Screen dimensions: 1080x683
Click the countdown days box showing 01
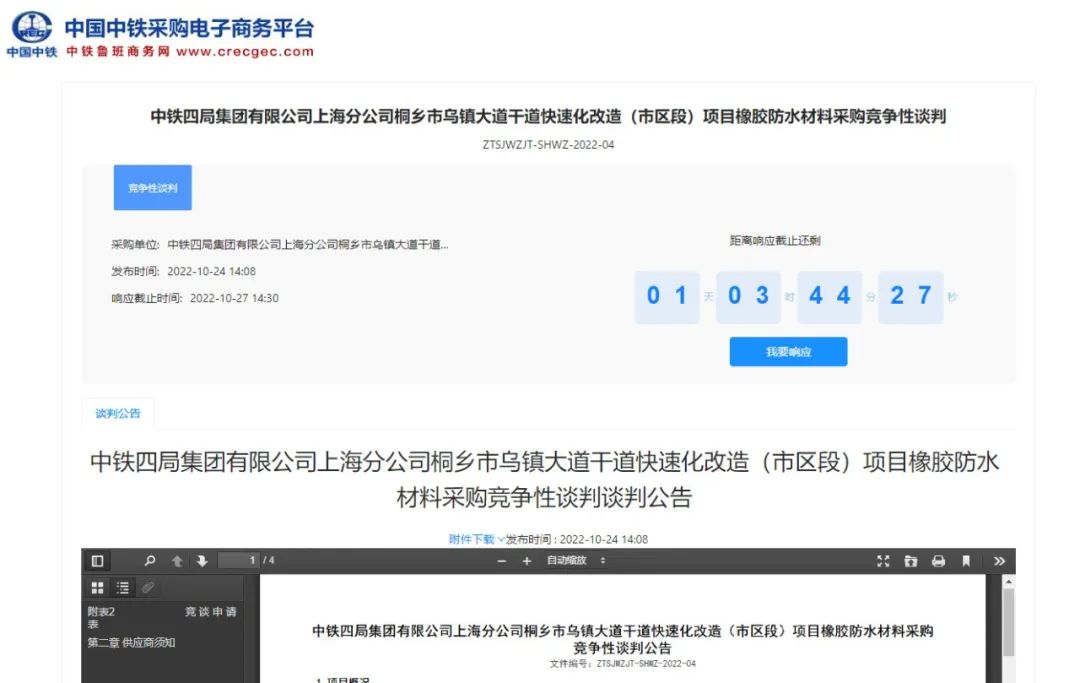point(667,297)
